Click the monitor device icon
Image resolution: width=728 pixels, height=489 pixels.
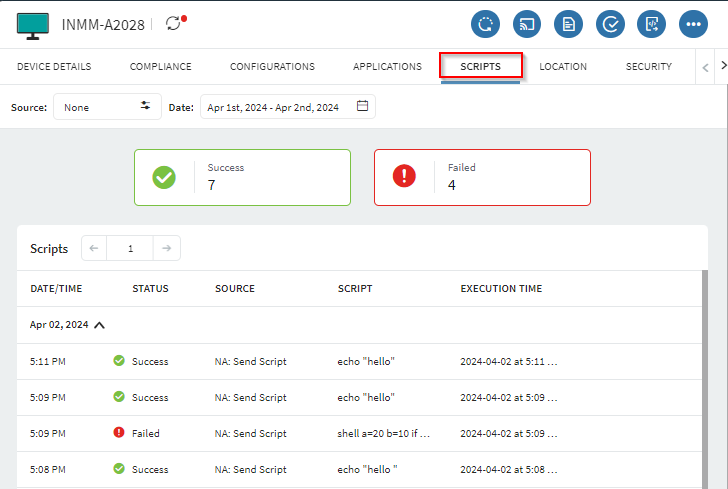[x=33, y=24]
